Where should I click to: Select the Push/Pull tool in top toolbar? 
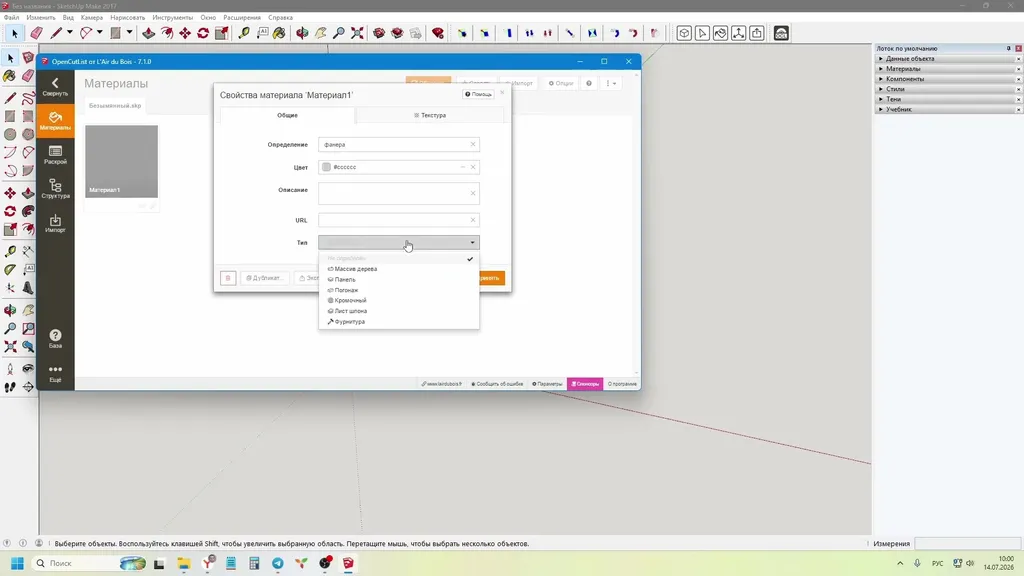point(148,33)
